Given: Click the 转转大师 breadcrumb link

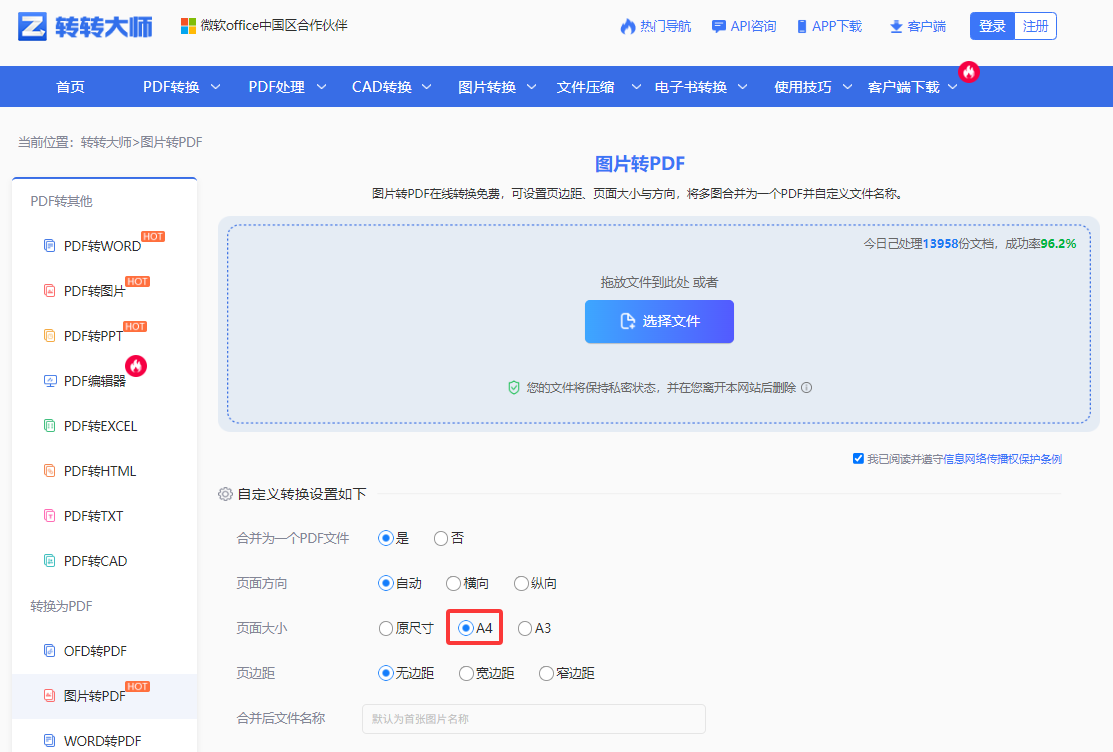Looking at the screenshot, I should [106, 142].
